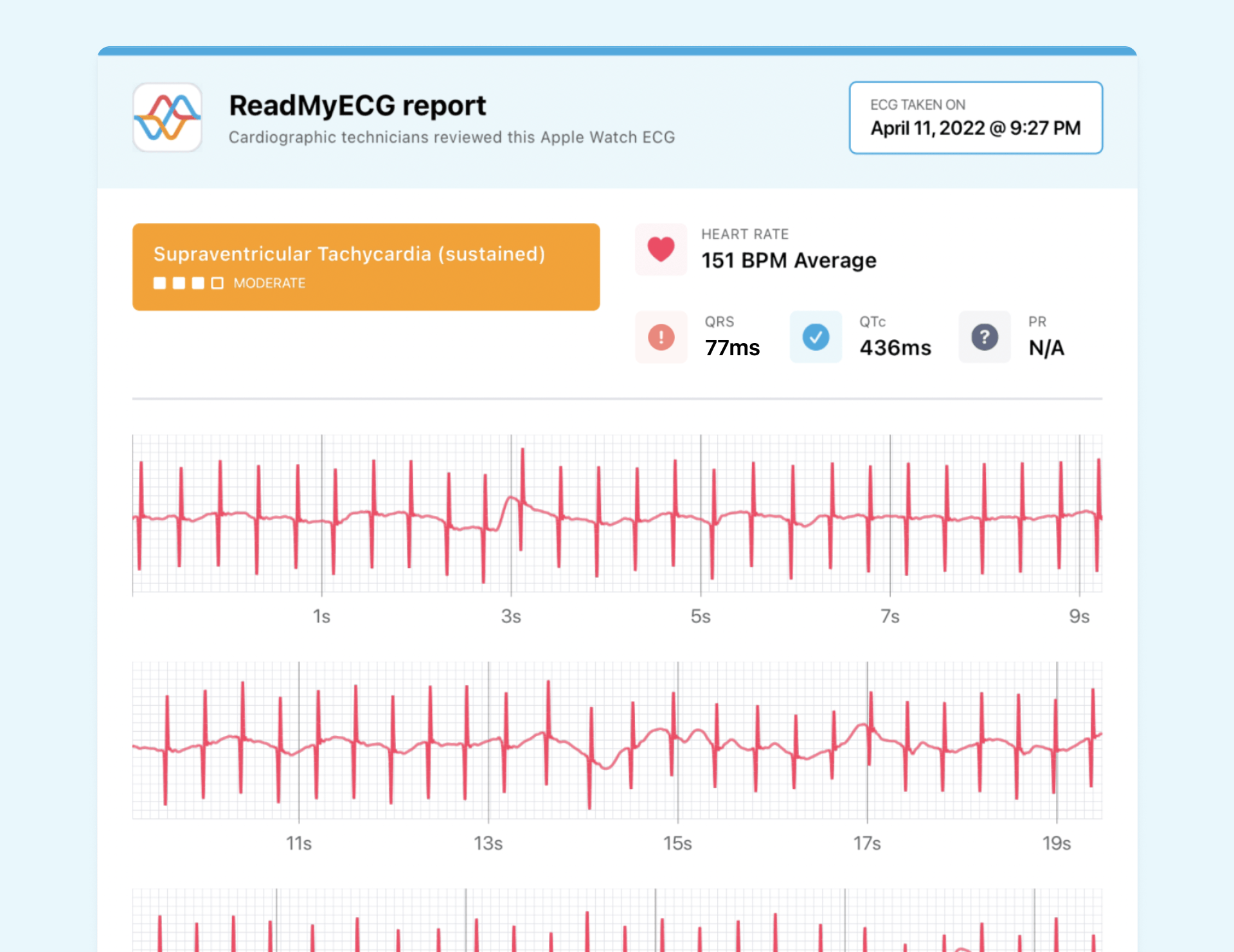1234x952 pixels.
Task: Click the 436ms QTc value
Action: tap(895, 348)
